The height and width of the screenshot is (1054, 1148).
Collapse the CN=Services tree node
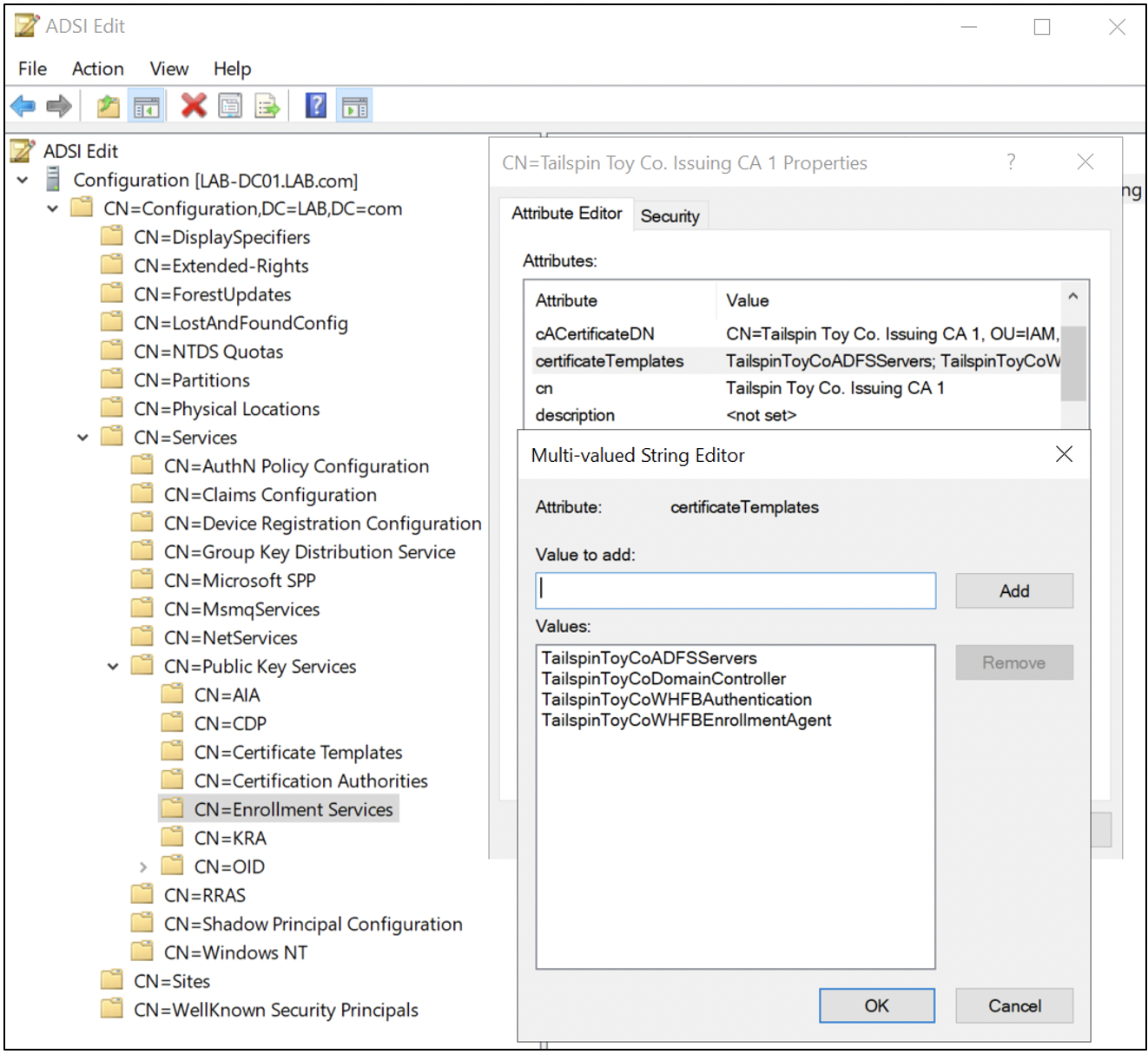[x=82, y=438]
